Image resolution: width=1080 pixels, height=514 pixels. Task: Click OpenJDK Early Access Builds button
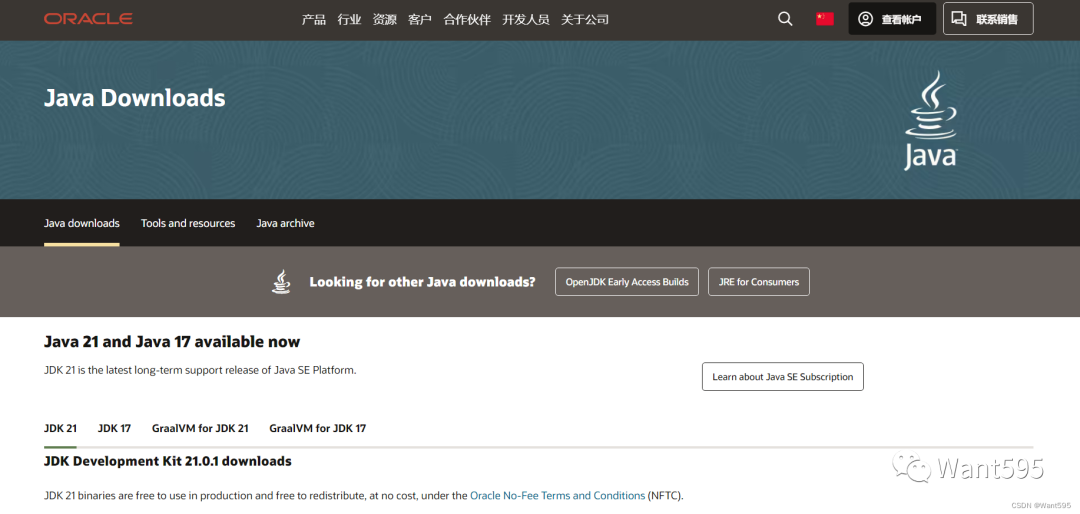point(627,282)
